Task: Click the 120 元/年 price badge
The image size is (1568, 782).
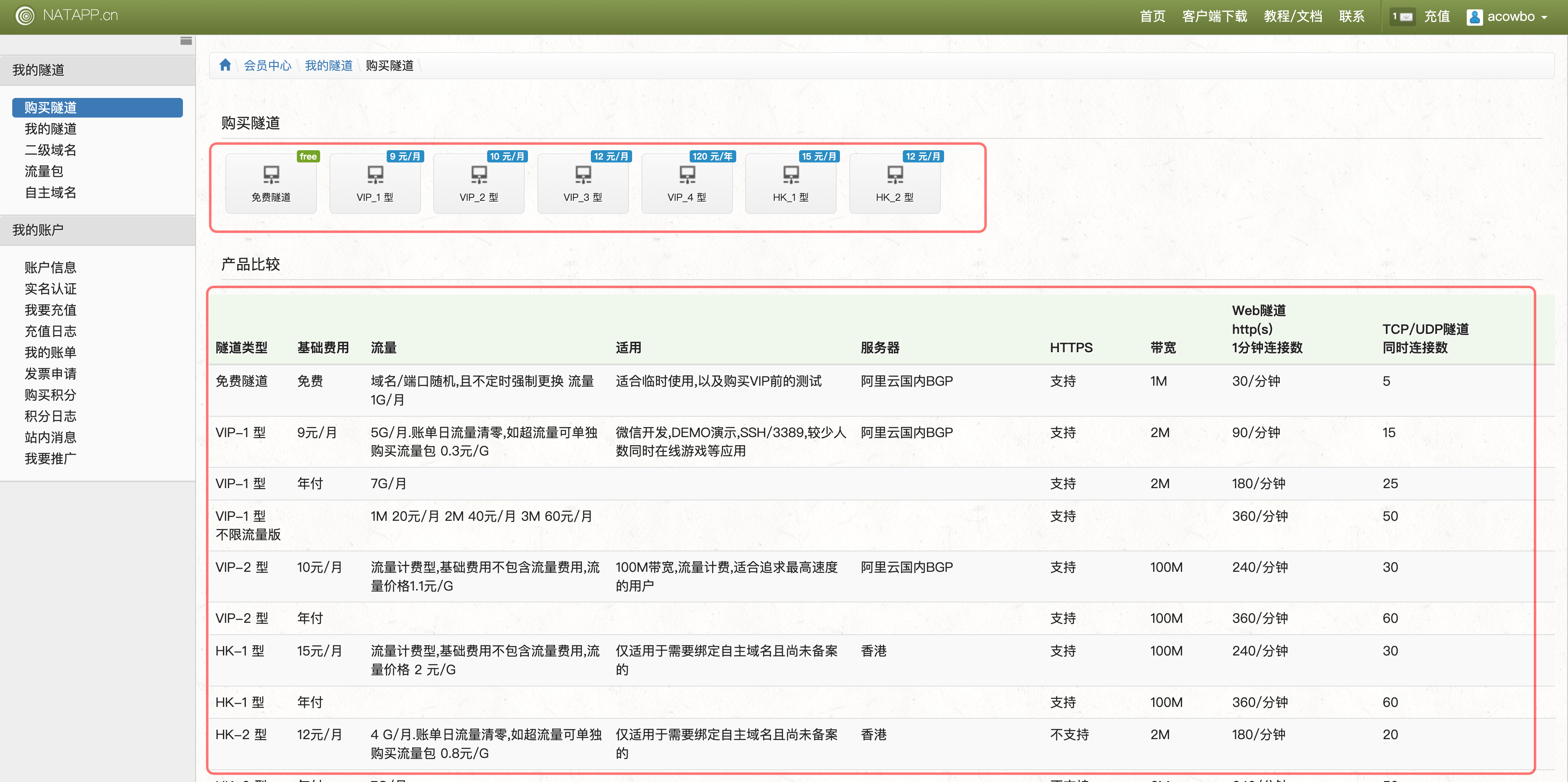Action: pyautogui.click(x=712, y=156)
